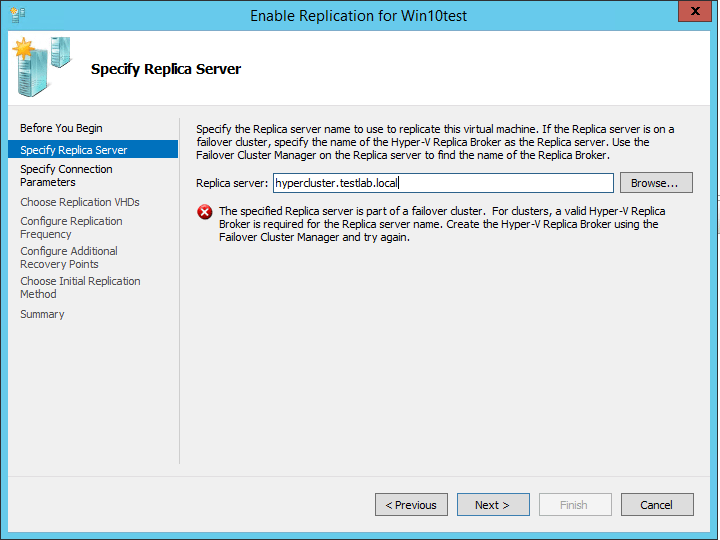Screen dimensions: 720x540
Task: Click the red error icon
Action: tap(204, 212)
